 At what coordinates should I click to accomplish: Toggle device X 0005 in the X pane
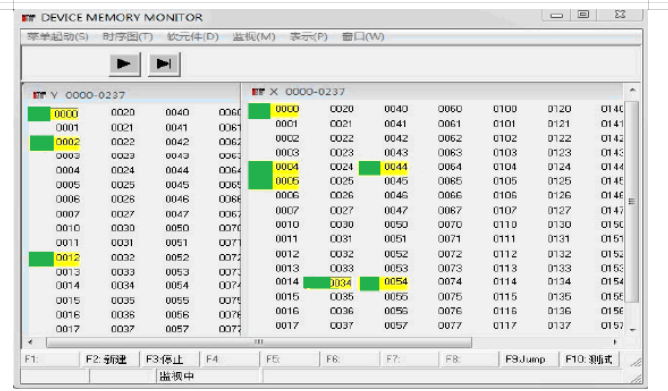[x=287, y=181]
